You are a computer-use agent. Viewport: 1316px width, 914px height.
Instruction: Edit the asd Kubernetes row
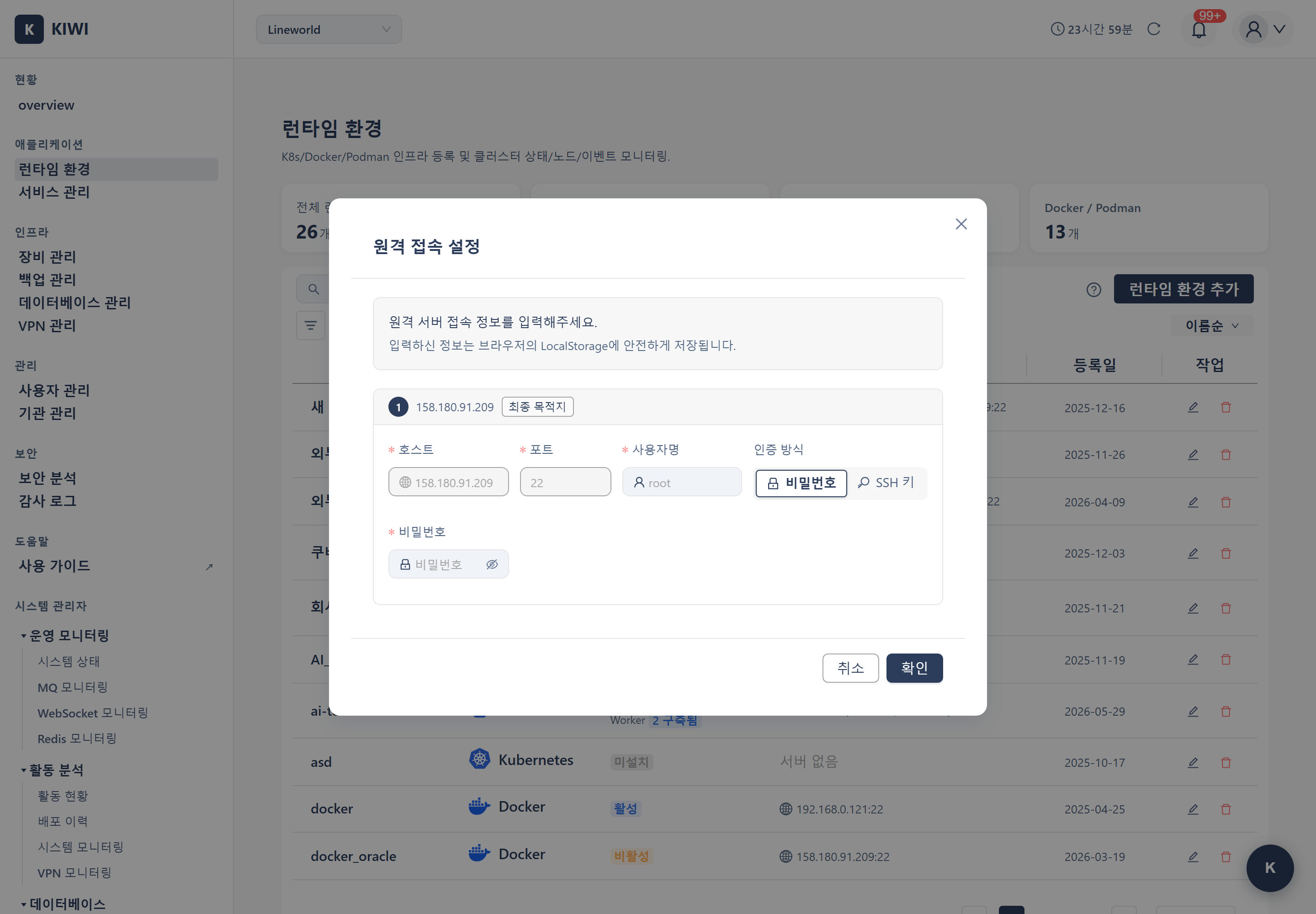(x=1193, y=763)
